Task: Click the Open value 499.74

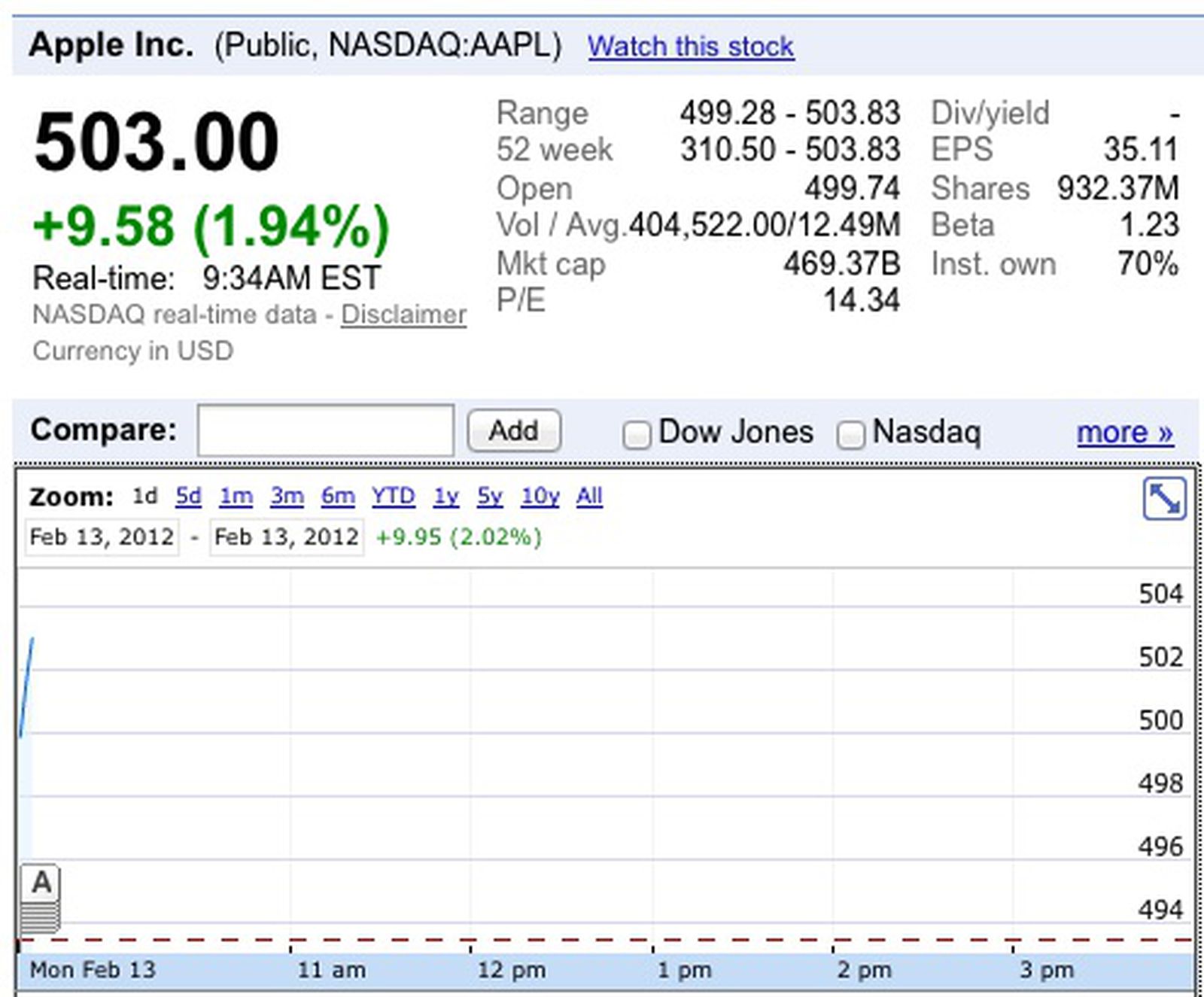Action: [x=852, y=187]
